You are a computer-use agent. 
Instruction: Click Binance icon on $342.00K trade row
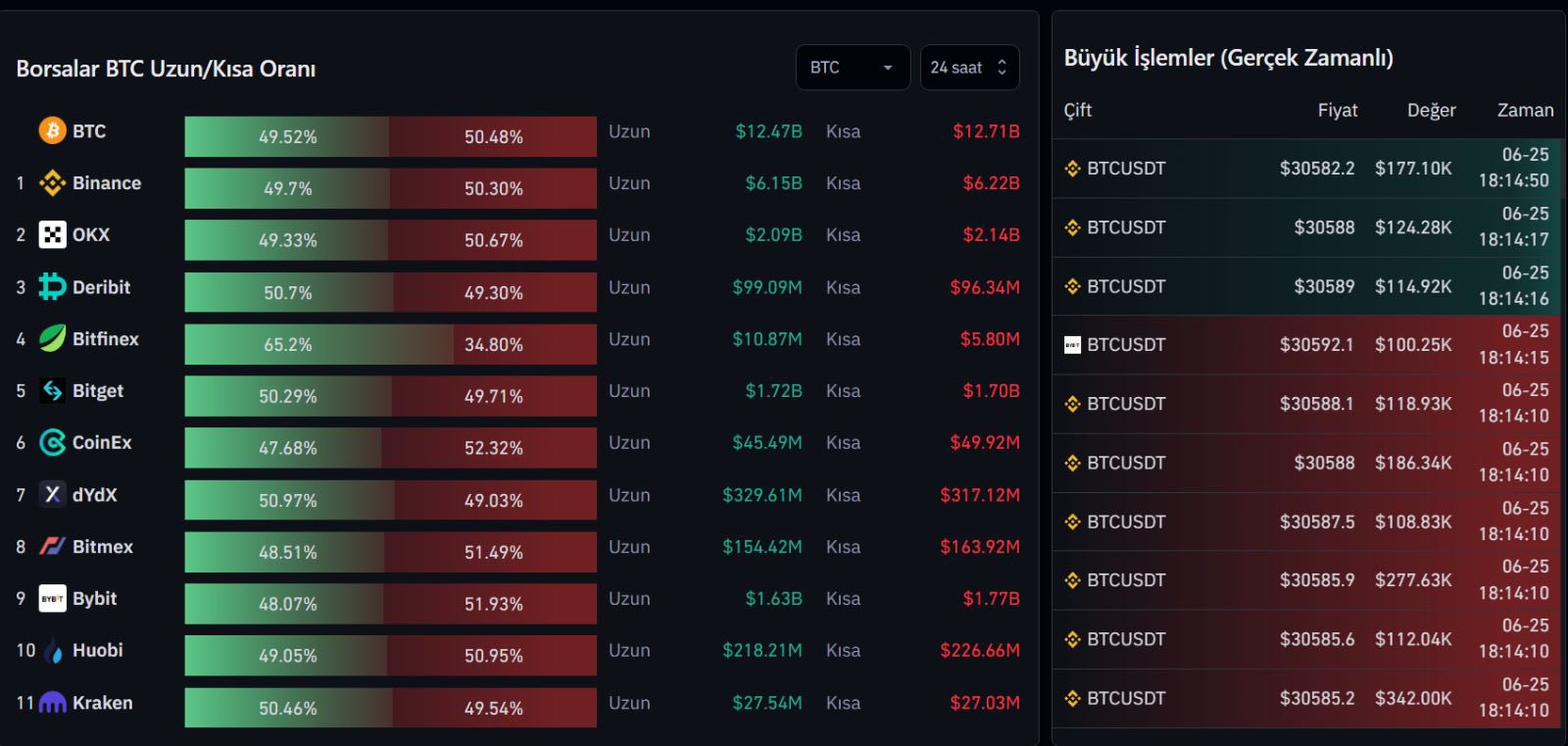(1072, 697)
